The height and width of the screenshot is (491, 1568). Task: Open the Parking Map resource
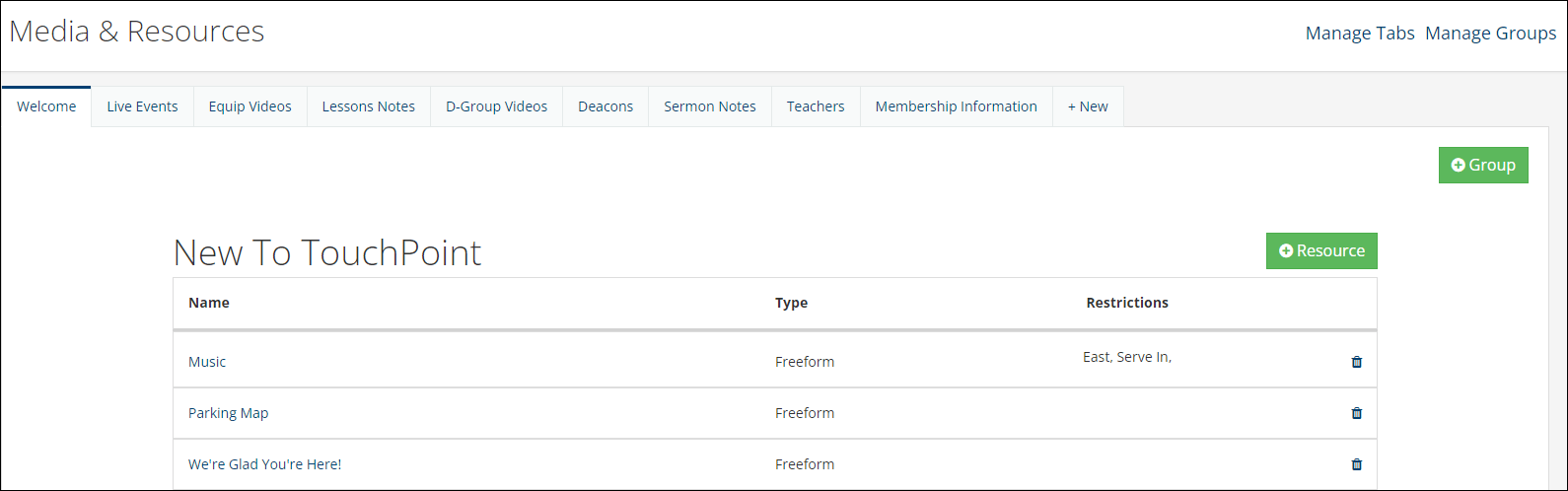coord(228,413)
